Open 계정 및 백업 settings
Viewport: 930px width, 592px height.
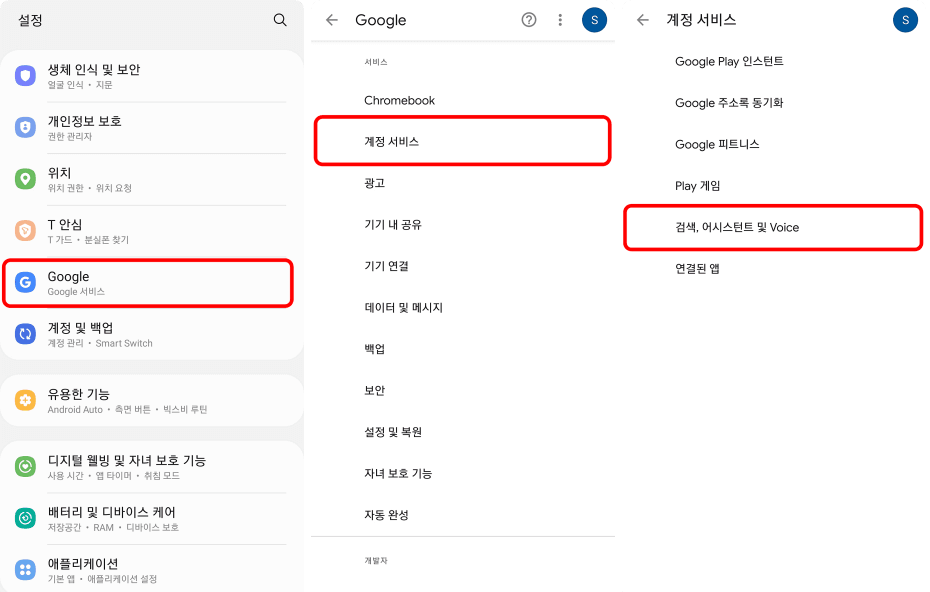(152, 334)
